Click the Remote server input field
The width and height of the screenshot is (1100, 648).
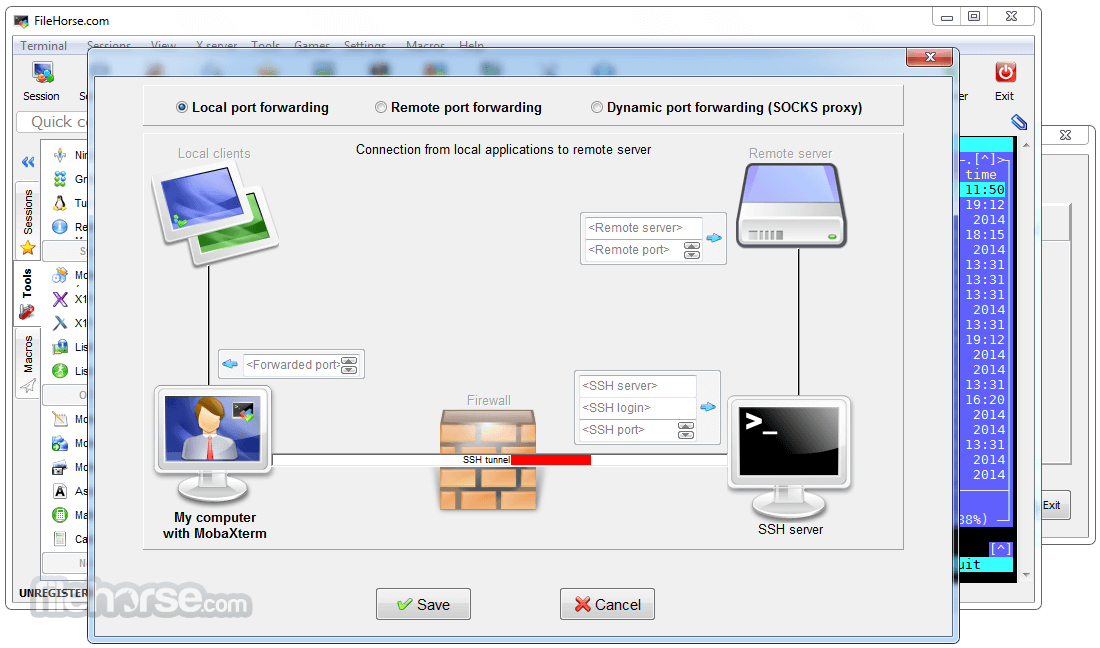[643, 228]
